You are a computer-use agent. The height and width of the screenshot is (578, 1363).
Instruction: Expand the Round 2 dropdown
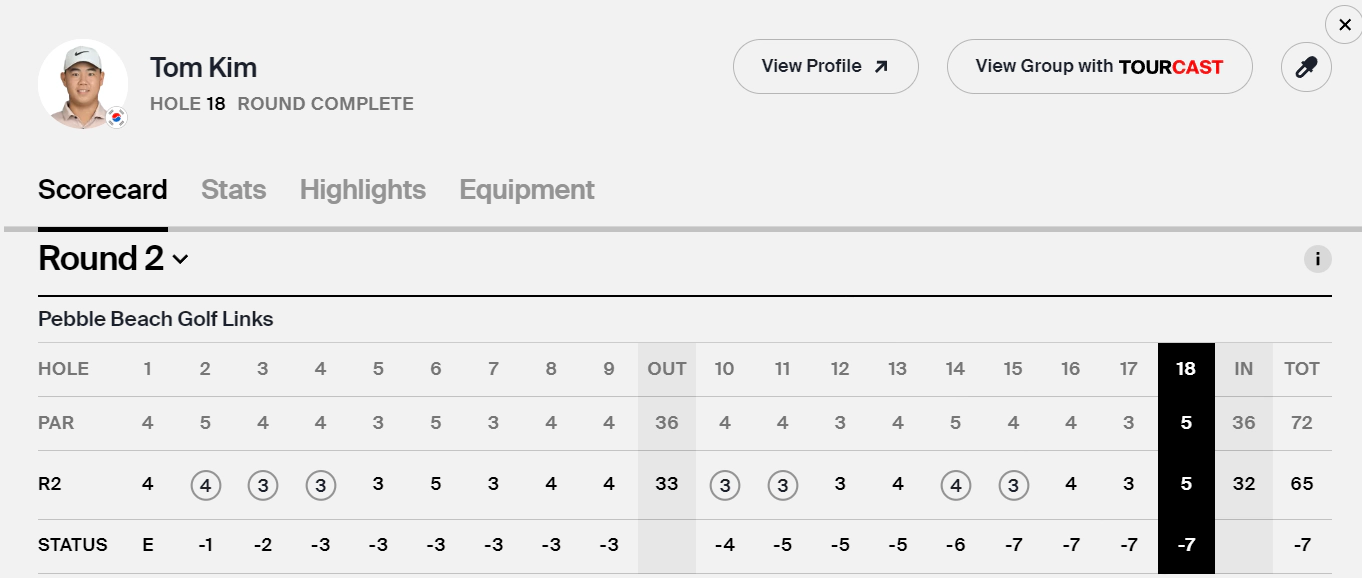point(113,259)
